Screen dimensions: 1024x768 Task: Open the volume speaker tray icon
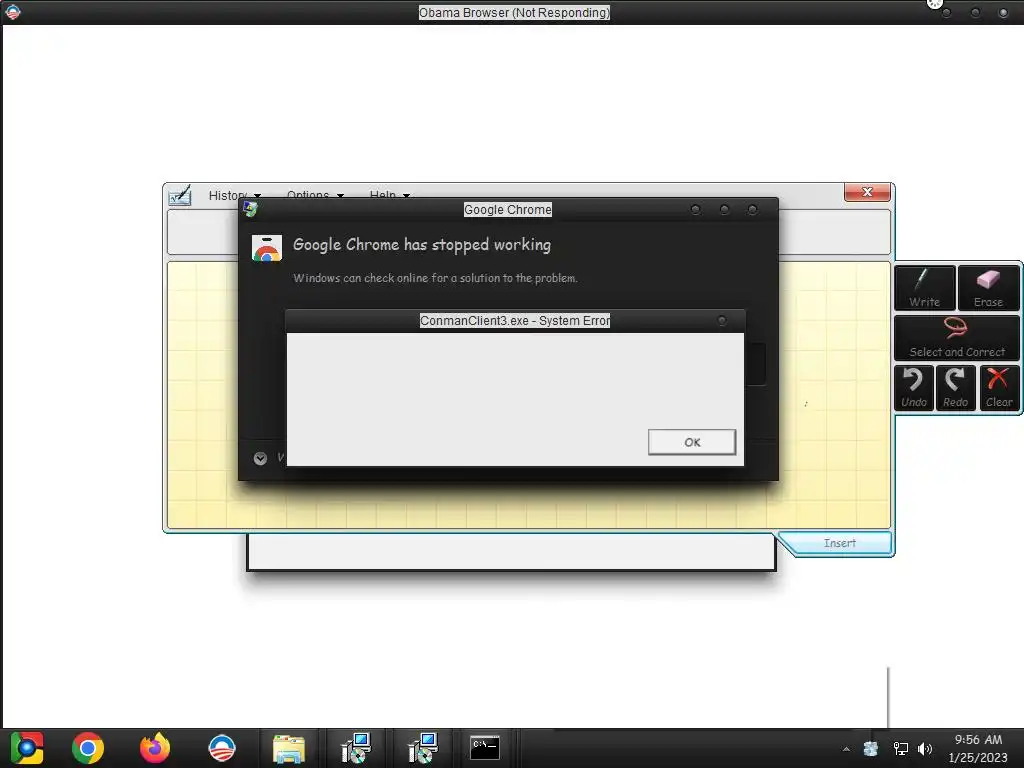tap(925, 749)
